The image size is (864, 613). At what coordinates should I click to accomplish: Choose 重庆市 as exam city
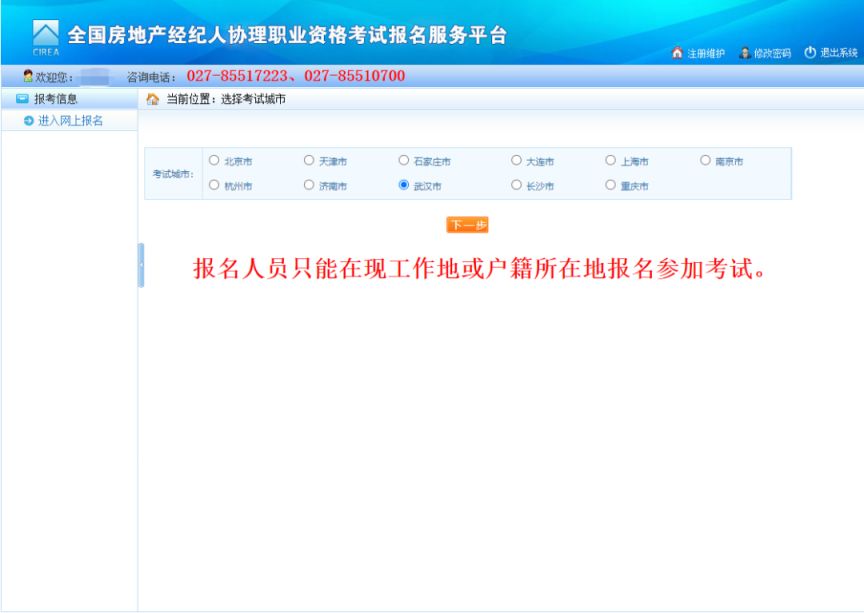611,185
